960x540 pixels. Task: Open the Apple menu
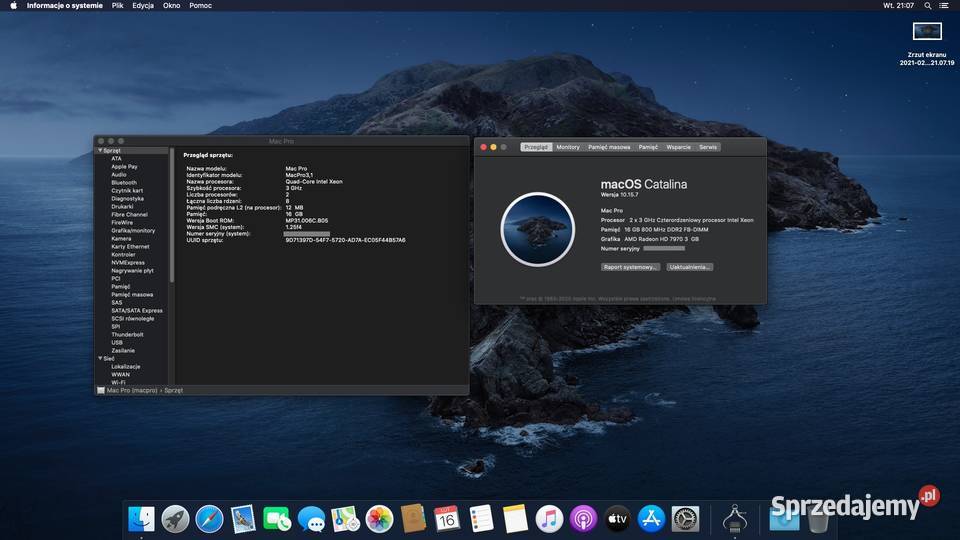click(x=13, y=6)
